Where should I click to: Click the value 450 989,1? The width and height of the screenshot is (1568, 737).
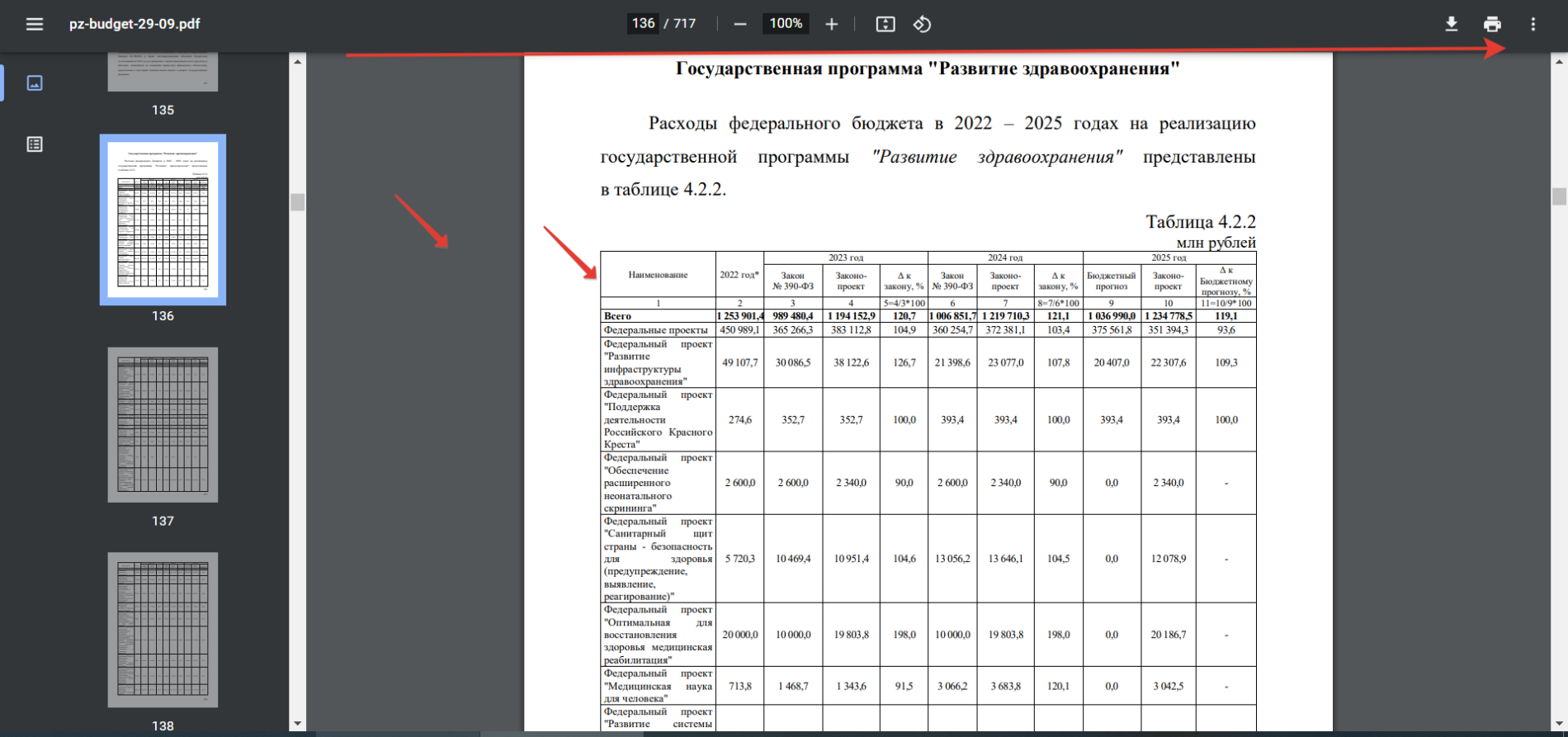click(740, 329)
